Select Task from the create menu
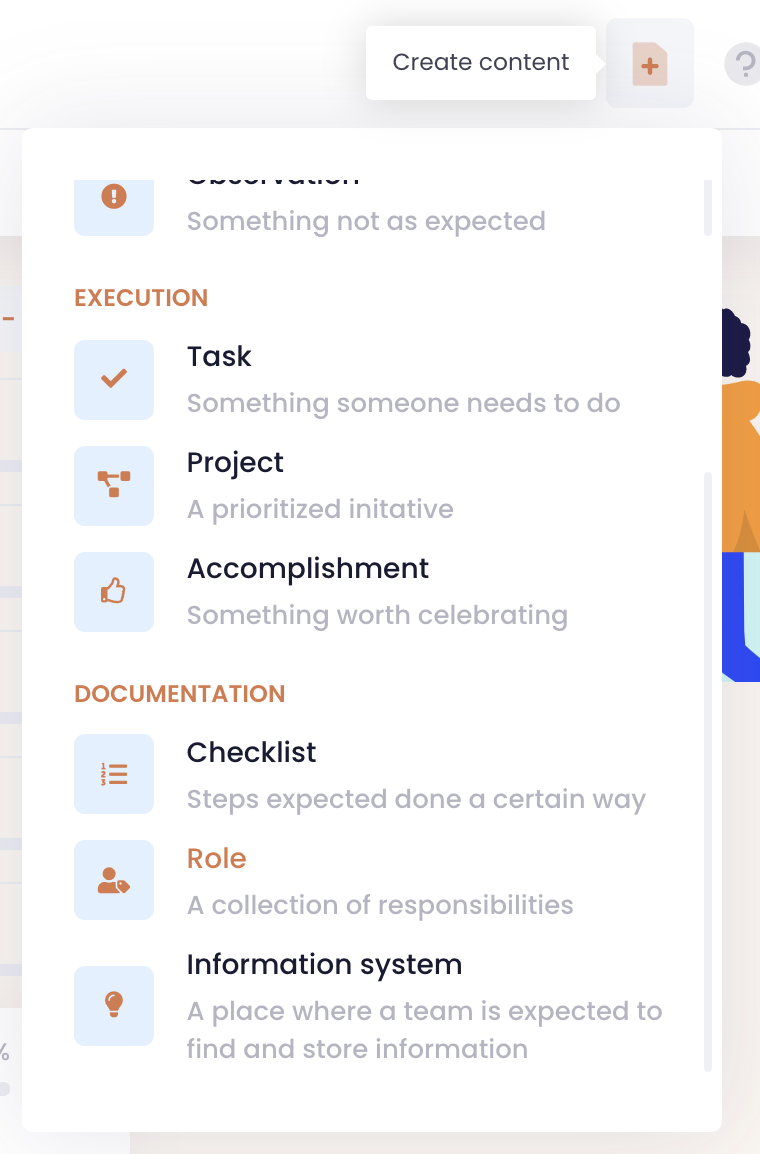 (x=219, y=357)
